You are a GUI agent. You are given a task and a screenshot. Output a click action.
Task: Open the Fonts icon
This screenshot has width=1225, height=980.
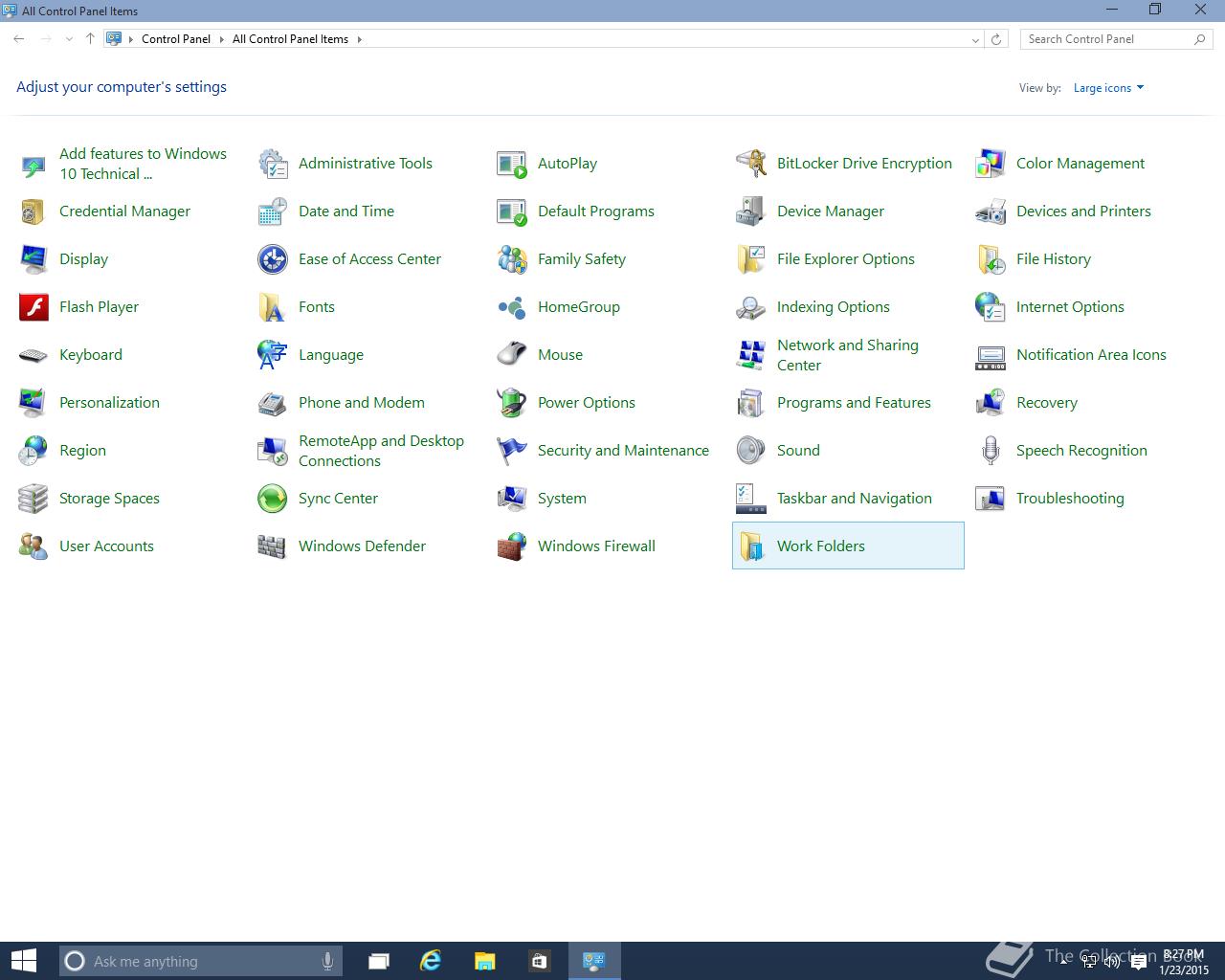point(273,307)
